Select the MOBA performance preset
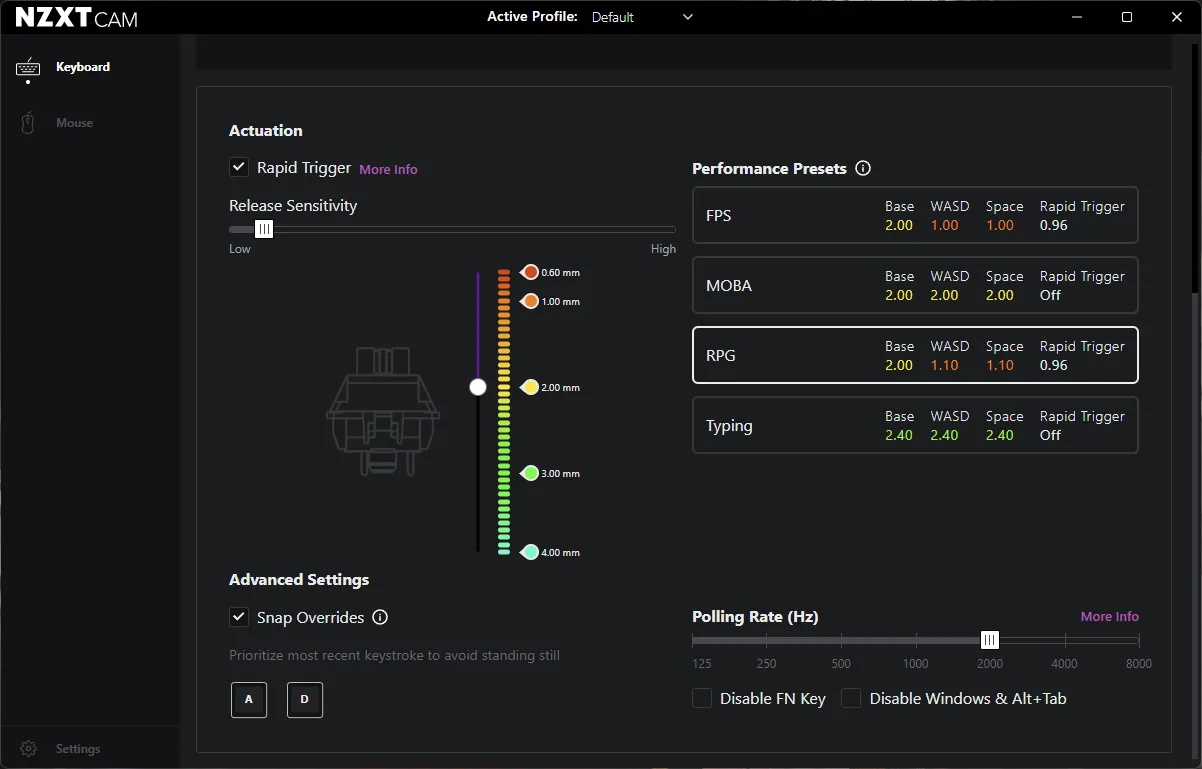The image size is (1202, 769). [915, 285]
